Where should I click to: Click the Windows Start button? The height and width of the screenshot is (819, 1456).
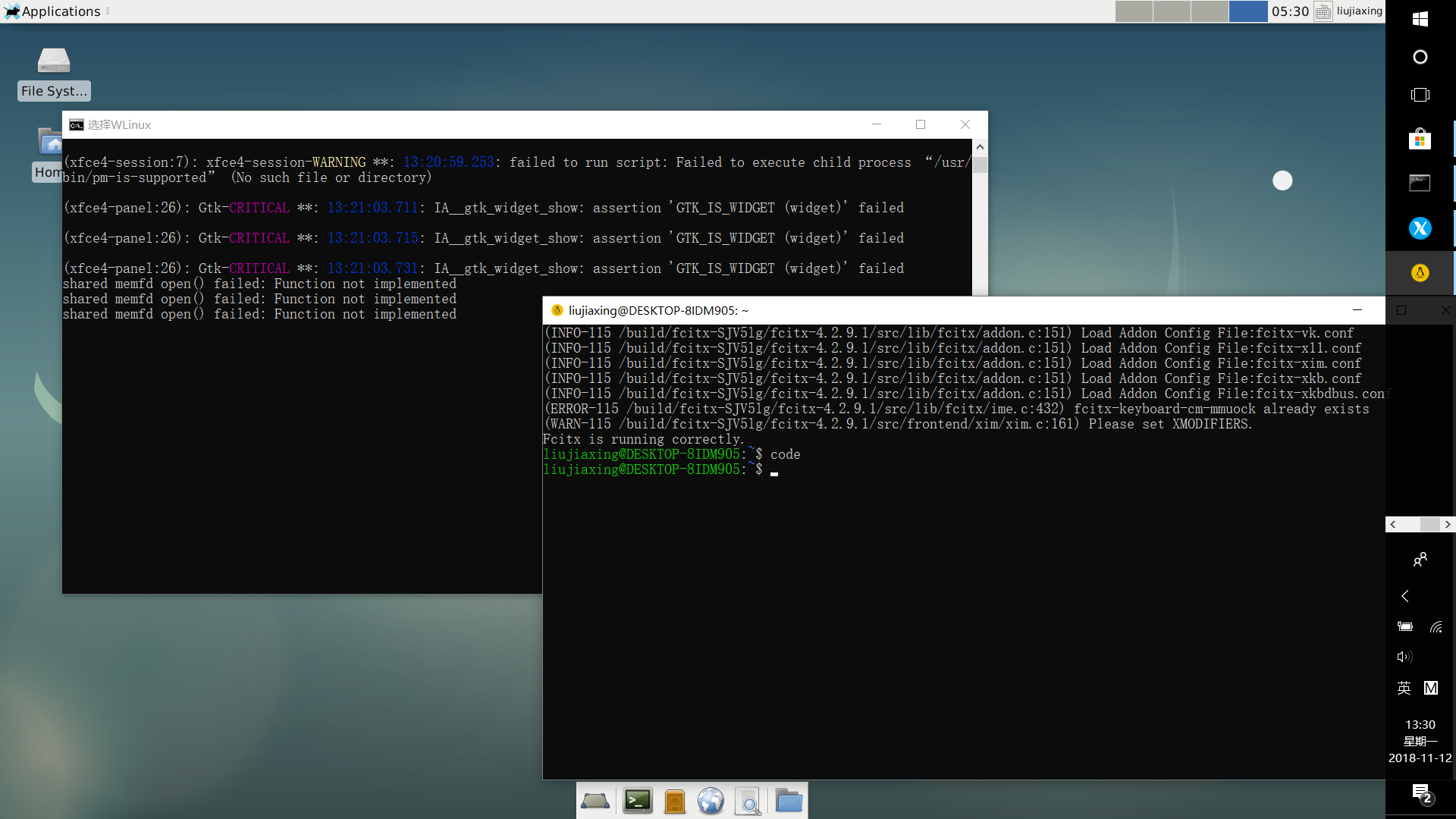(1421, 19)
